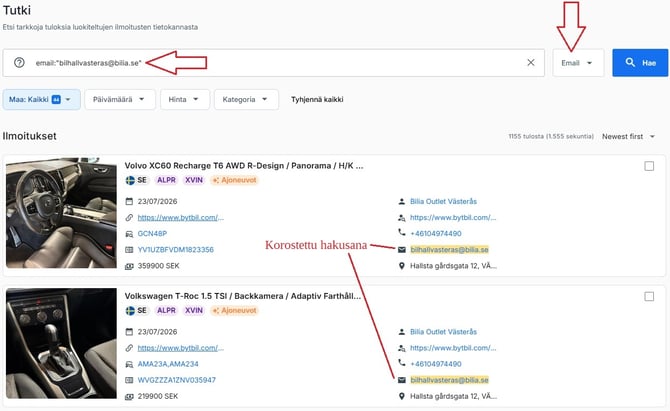Image resolution: width=670 pixels, height=411 pixels.
Task: Click the XVIN tag on Volkswagen listing
Action: point(194,311)
